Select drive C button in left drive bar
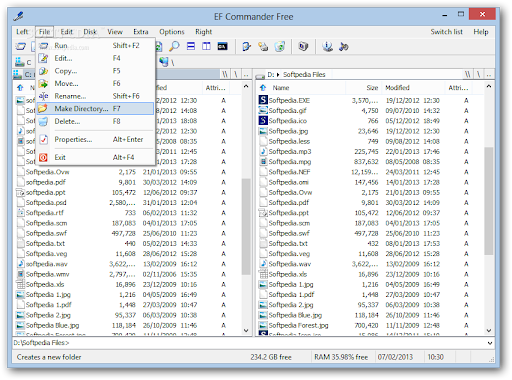 23,62
